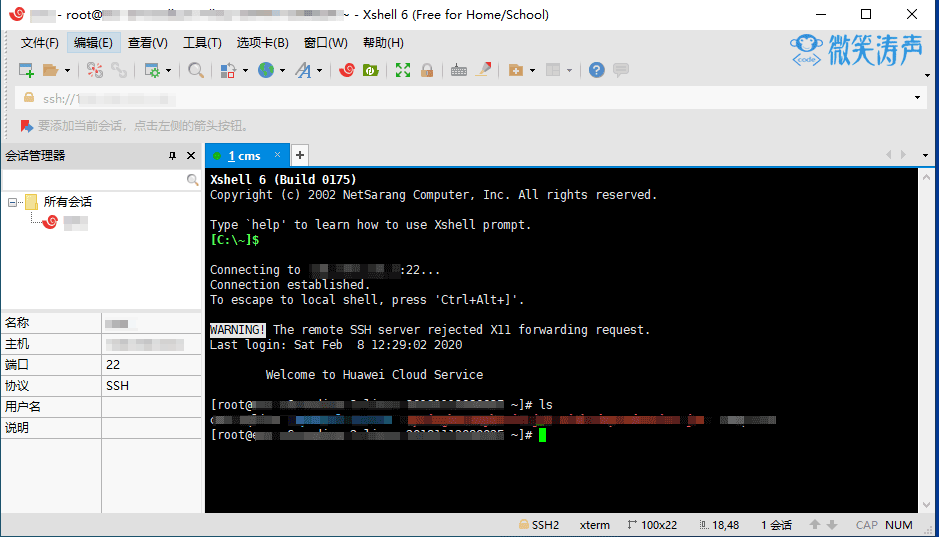Viewport: 939px width, 537px height.
Task: Click the terminal scrollbar up arrow
Action: 926,178
